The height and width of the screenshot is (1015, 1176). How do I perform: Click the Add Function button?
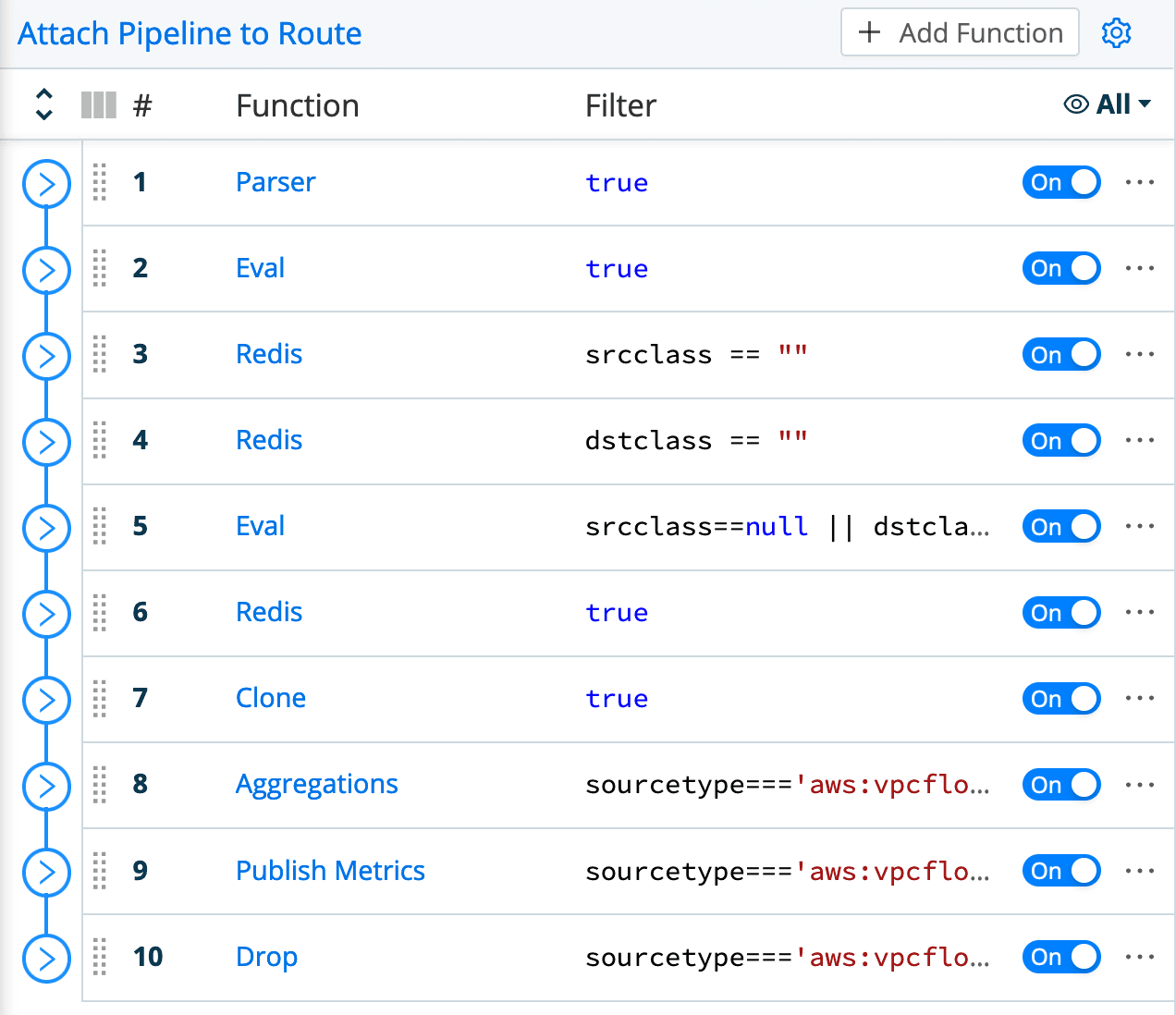click(x=959, y=32)
